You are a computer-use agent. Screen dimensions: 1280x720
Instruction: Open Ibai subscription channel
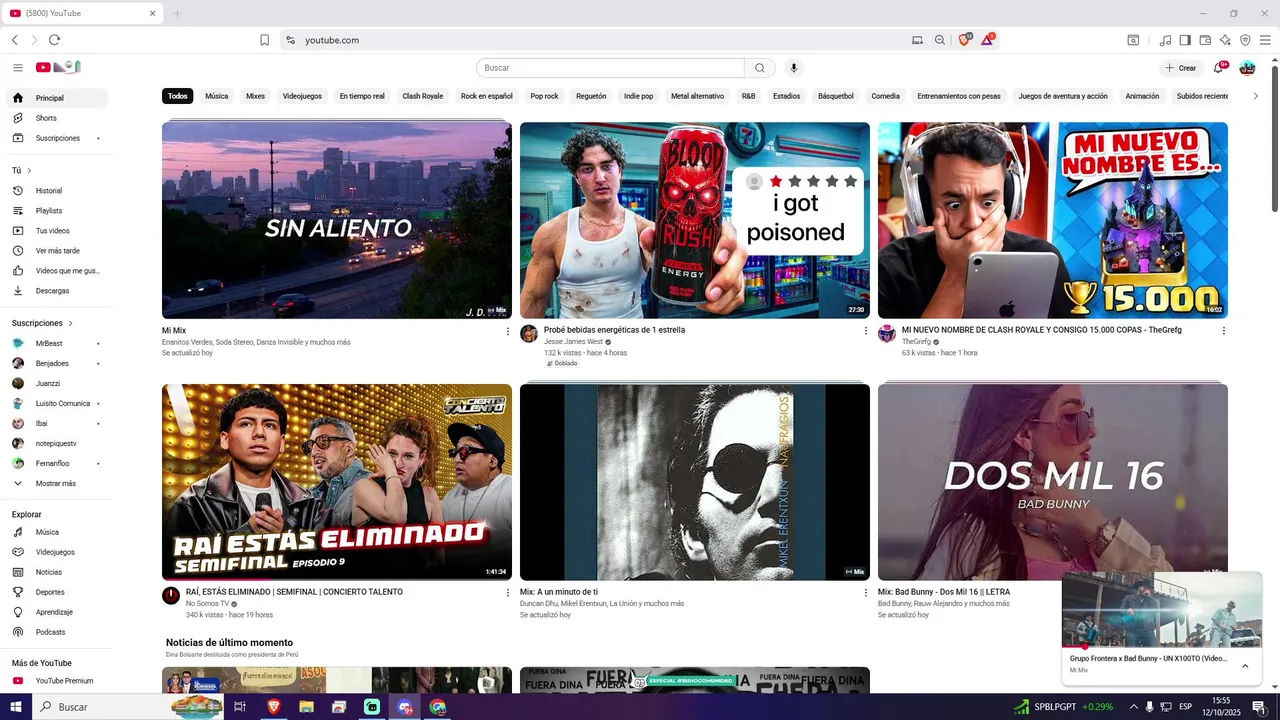pyautogui.click(x=58, y=423)
